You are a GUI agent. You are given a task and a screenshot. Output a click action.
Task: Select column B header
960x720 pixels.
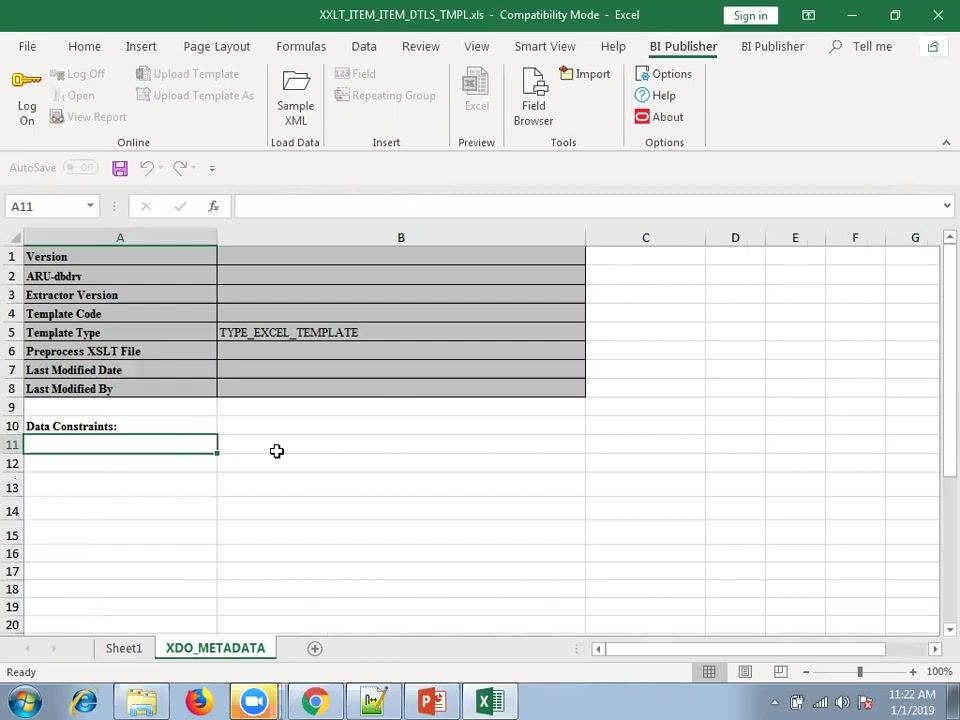tap(401, 238)
